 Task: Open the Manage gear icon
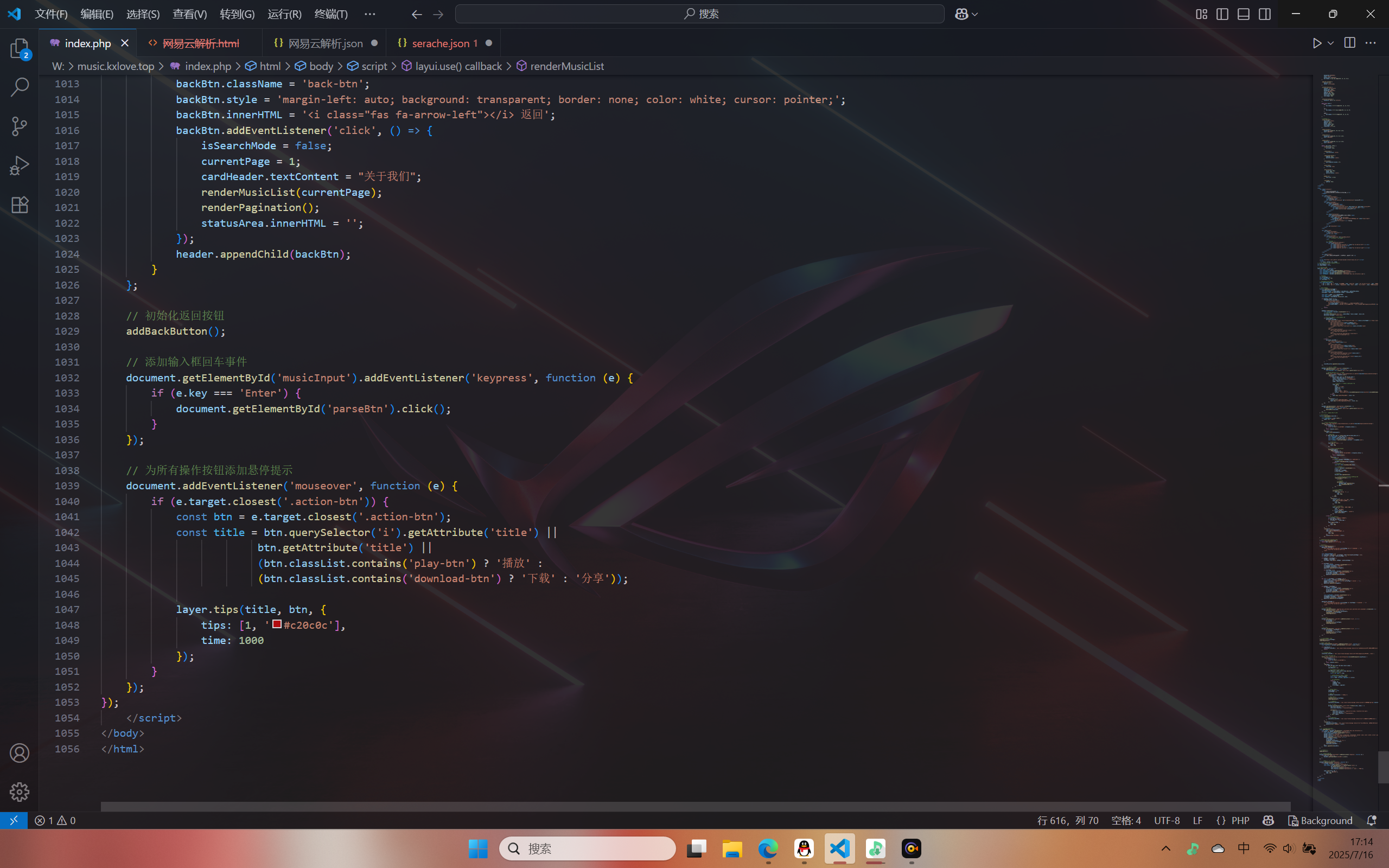pos(20,792)
